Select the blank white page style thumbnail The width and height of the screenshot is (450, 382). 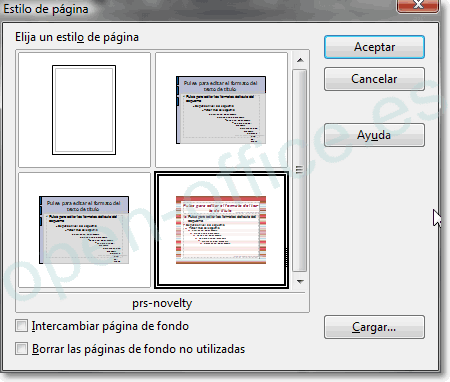(84, 110)
